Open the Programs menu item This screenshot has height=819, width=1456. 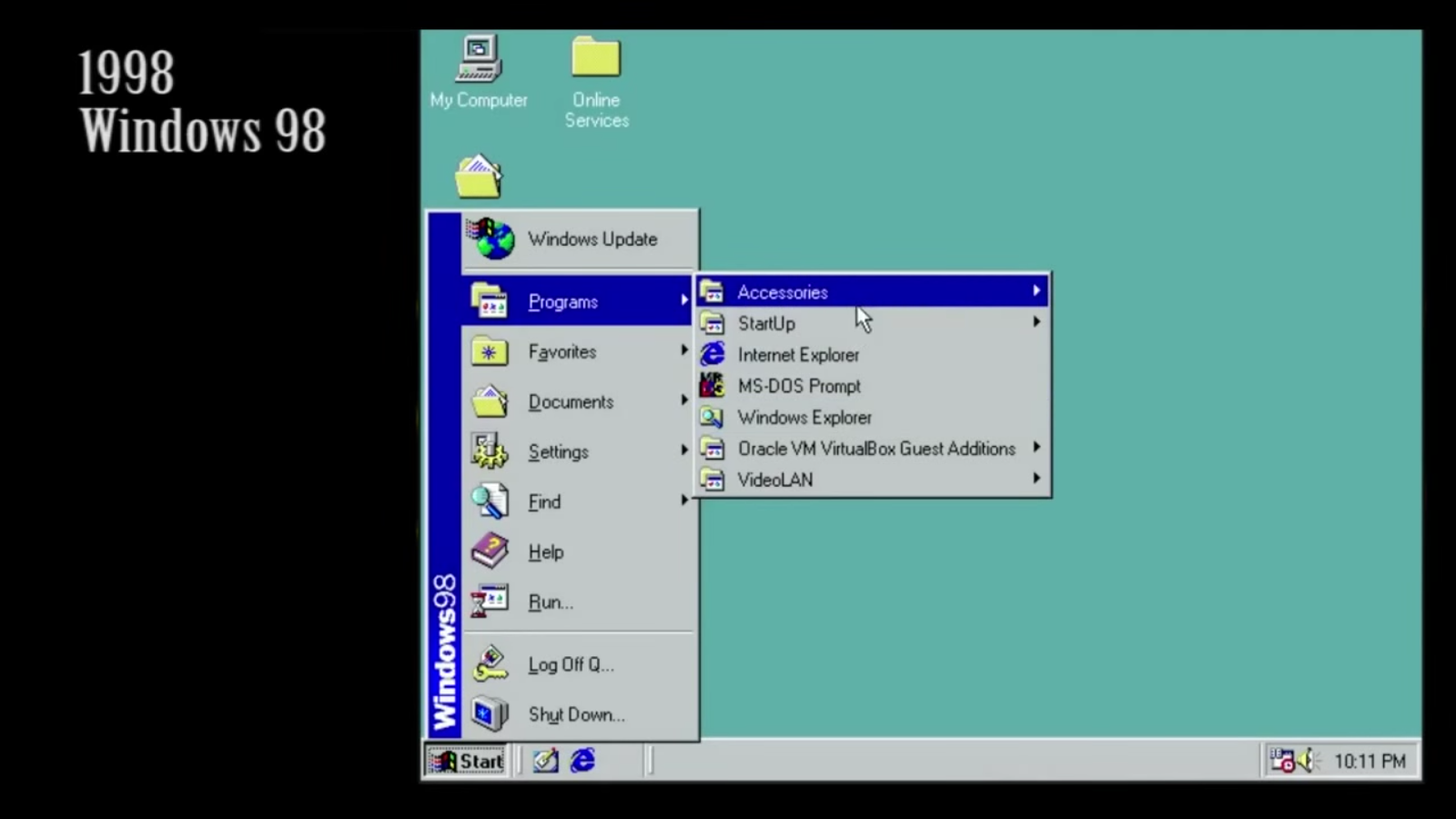pyautogui.click(x=577, y=301)
